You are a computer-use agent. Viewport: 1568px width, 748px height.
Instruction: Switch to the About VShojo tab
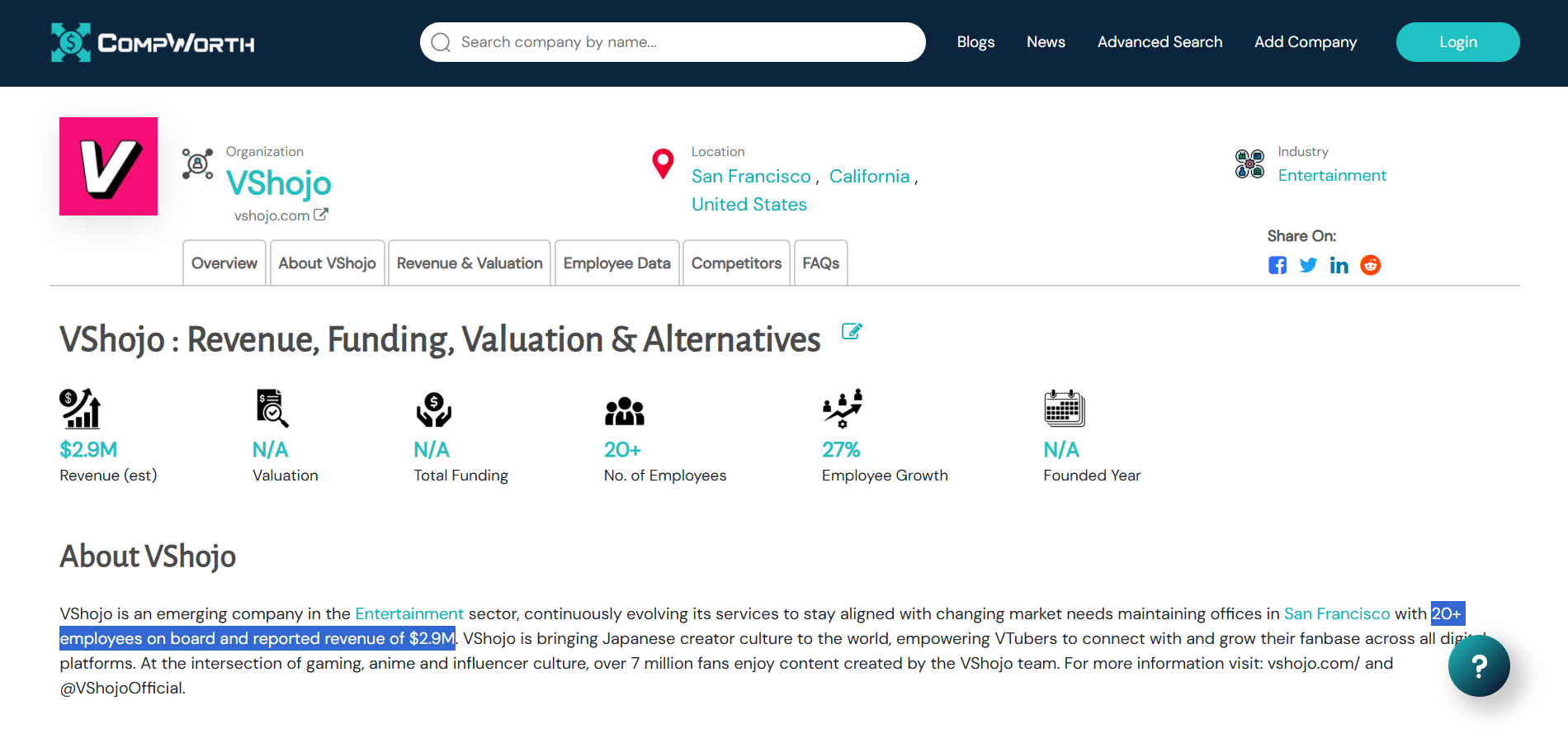[327, 263]
